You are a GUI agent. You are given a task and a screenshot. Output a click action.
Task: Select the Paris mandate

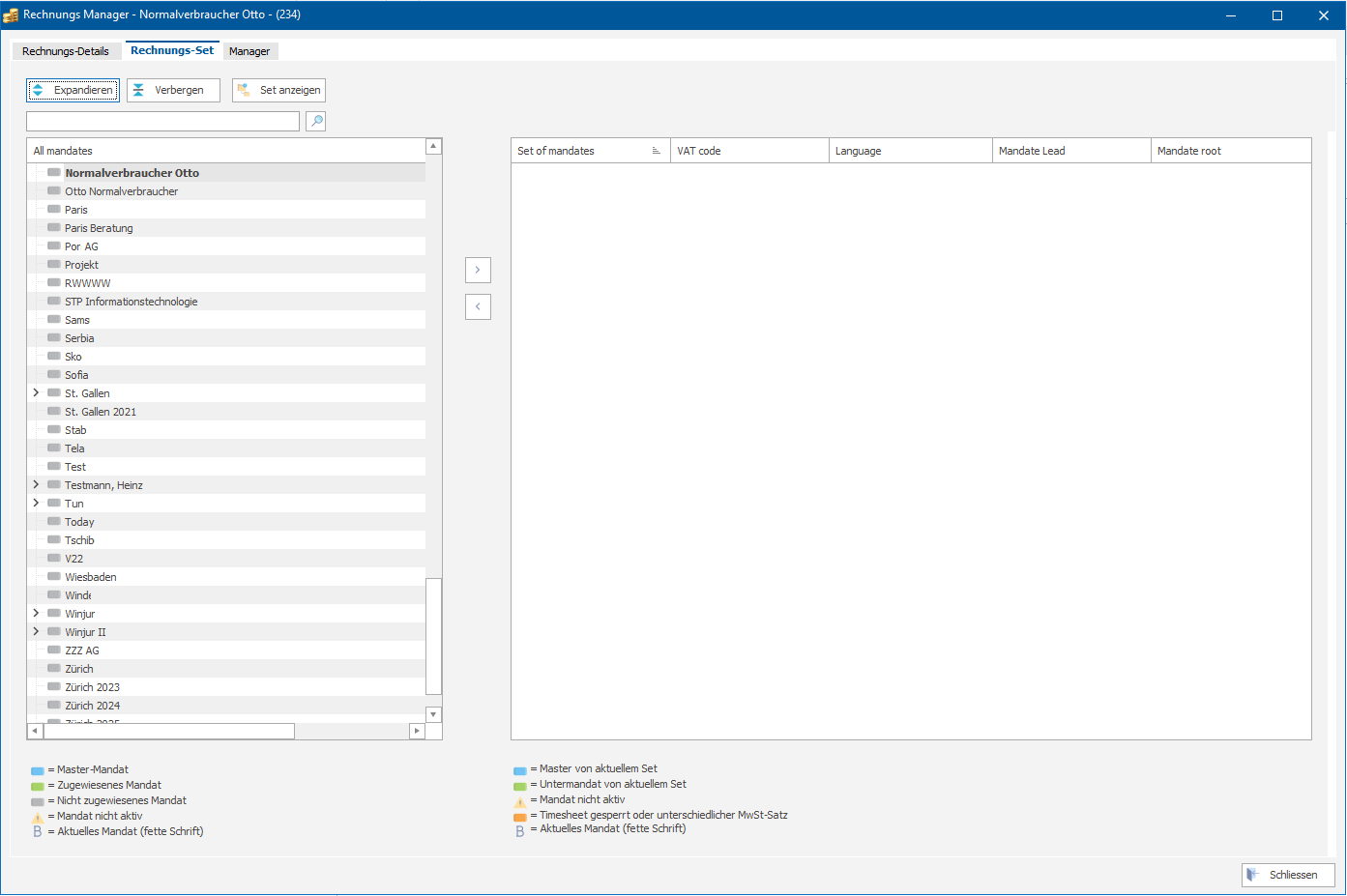click(226, 210)
